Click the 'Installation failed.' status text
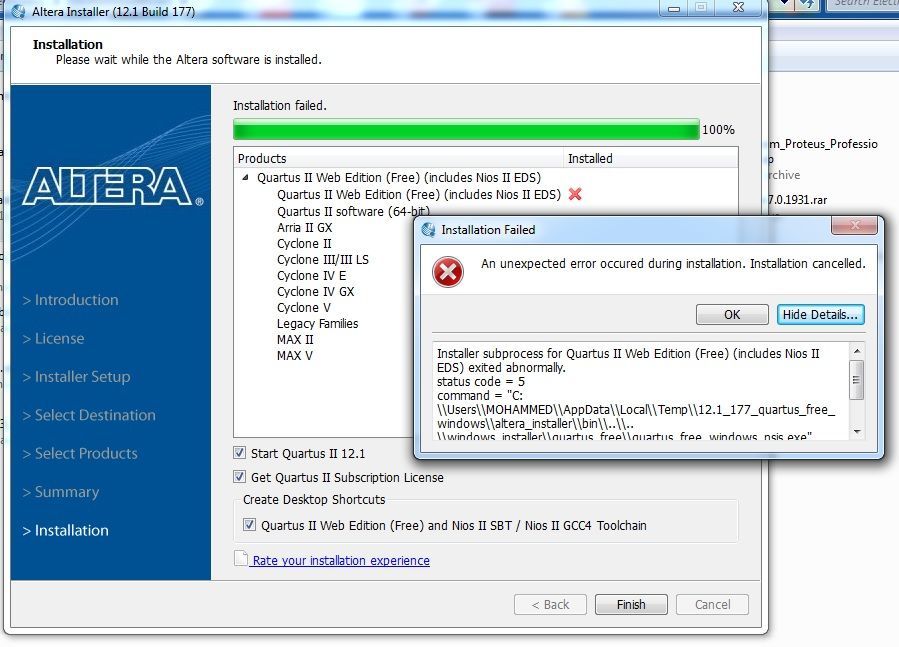This screenshot has width=899, height=647. pos(280,106)
